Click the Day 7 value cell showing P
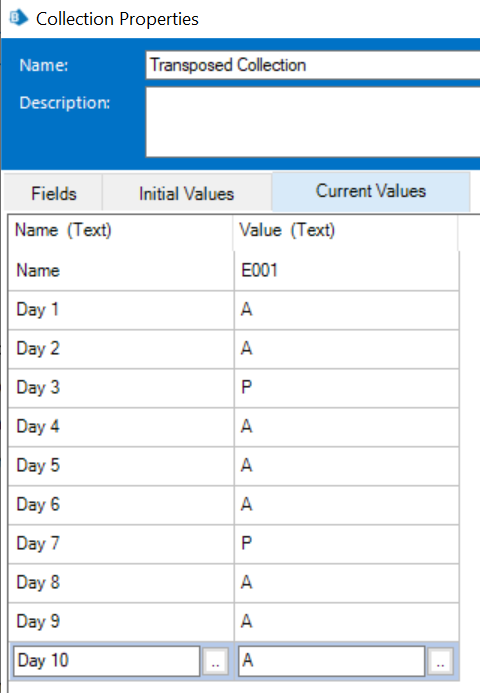 [347, 544]
